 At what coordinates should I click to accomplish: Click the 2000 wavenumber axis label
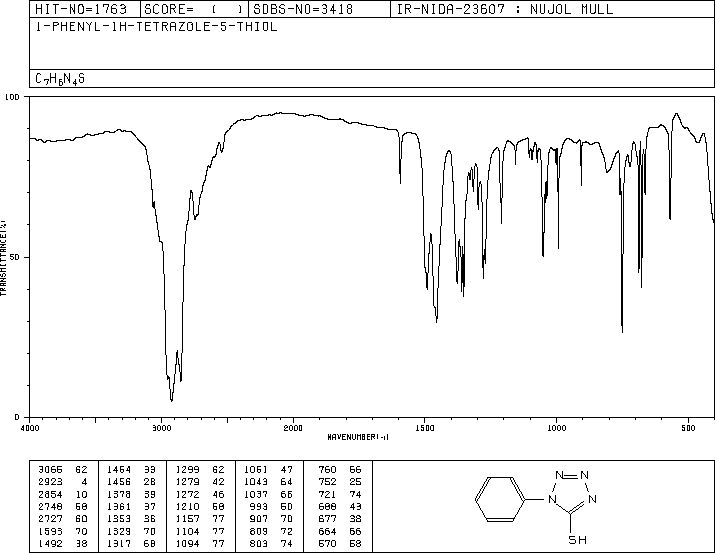point(293,428)
